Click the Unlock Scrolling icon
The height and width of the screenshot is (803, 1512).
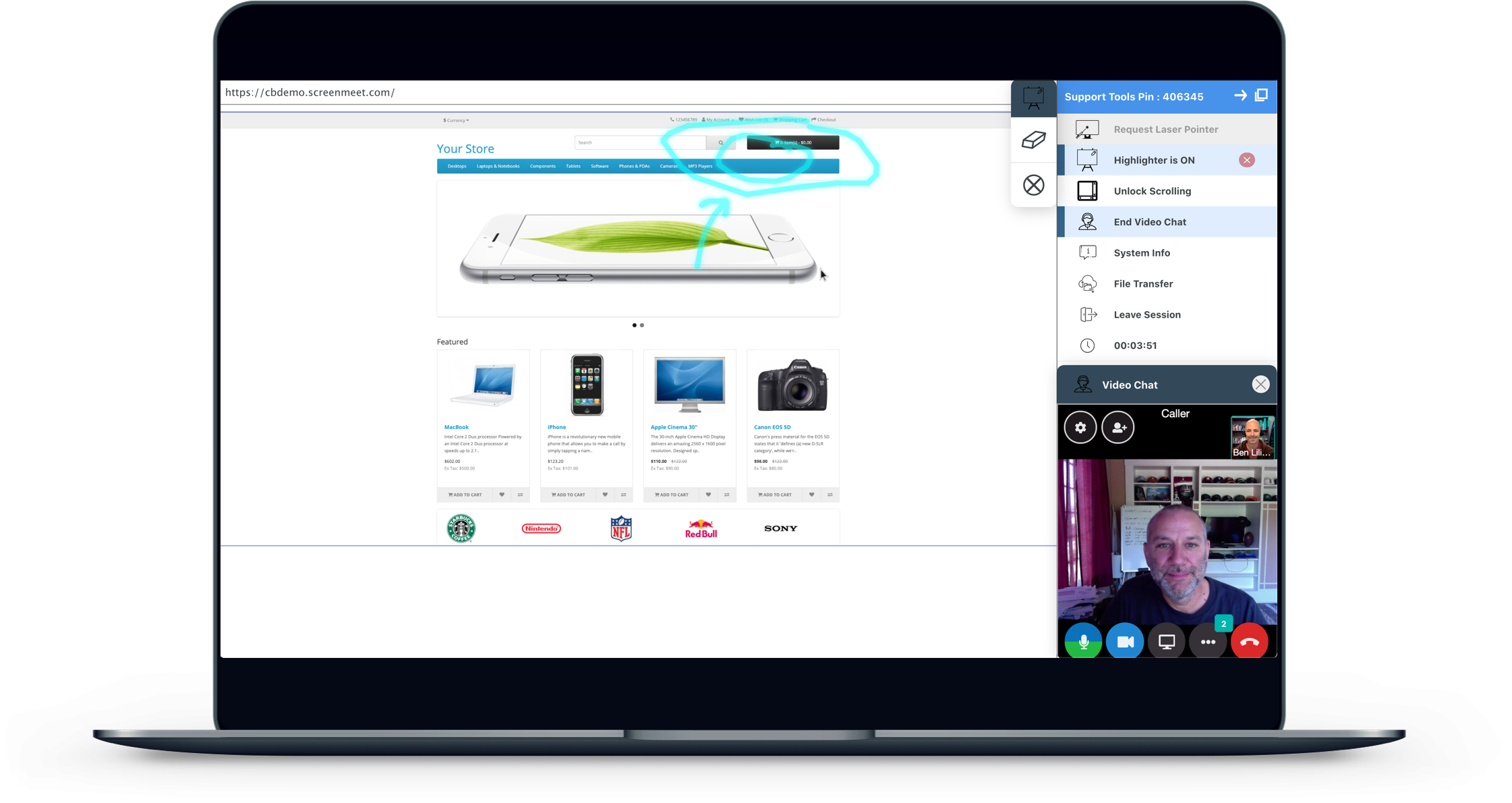[x=1087, y=191]
